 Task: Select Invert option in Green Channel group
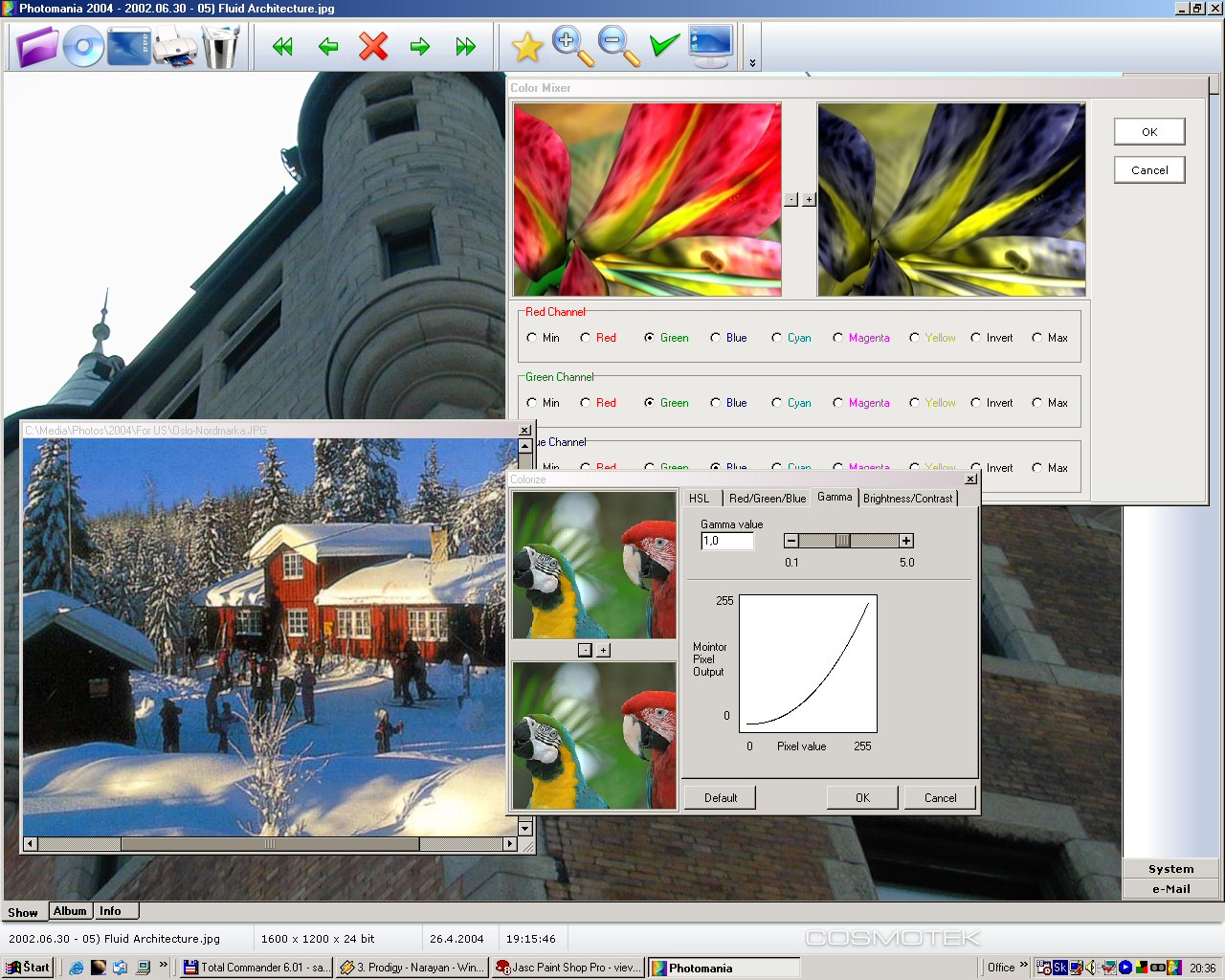tap(991, 403)
